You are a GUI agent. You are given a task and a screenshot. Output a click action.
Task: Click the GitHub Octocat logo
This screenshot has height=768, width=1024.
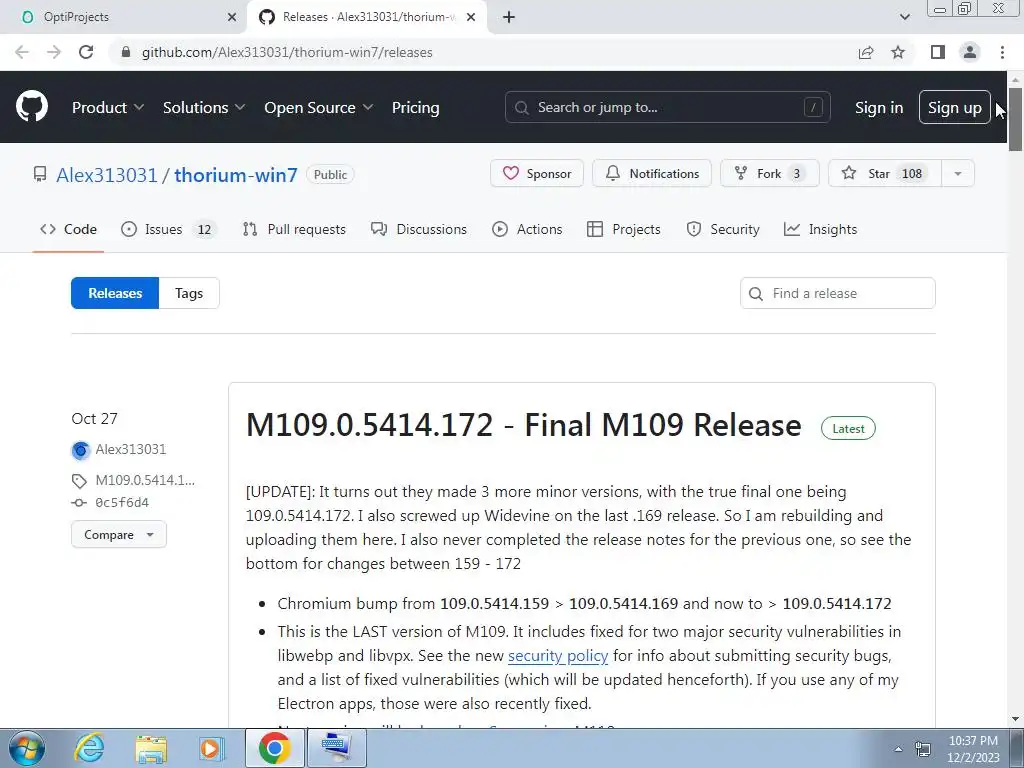32,107
